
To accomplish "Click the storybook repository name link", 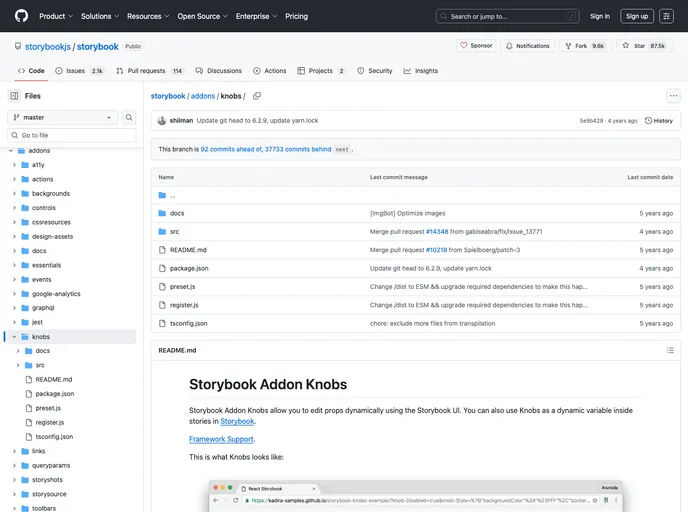I will (x=97, y=47).
